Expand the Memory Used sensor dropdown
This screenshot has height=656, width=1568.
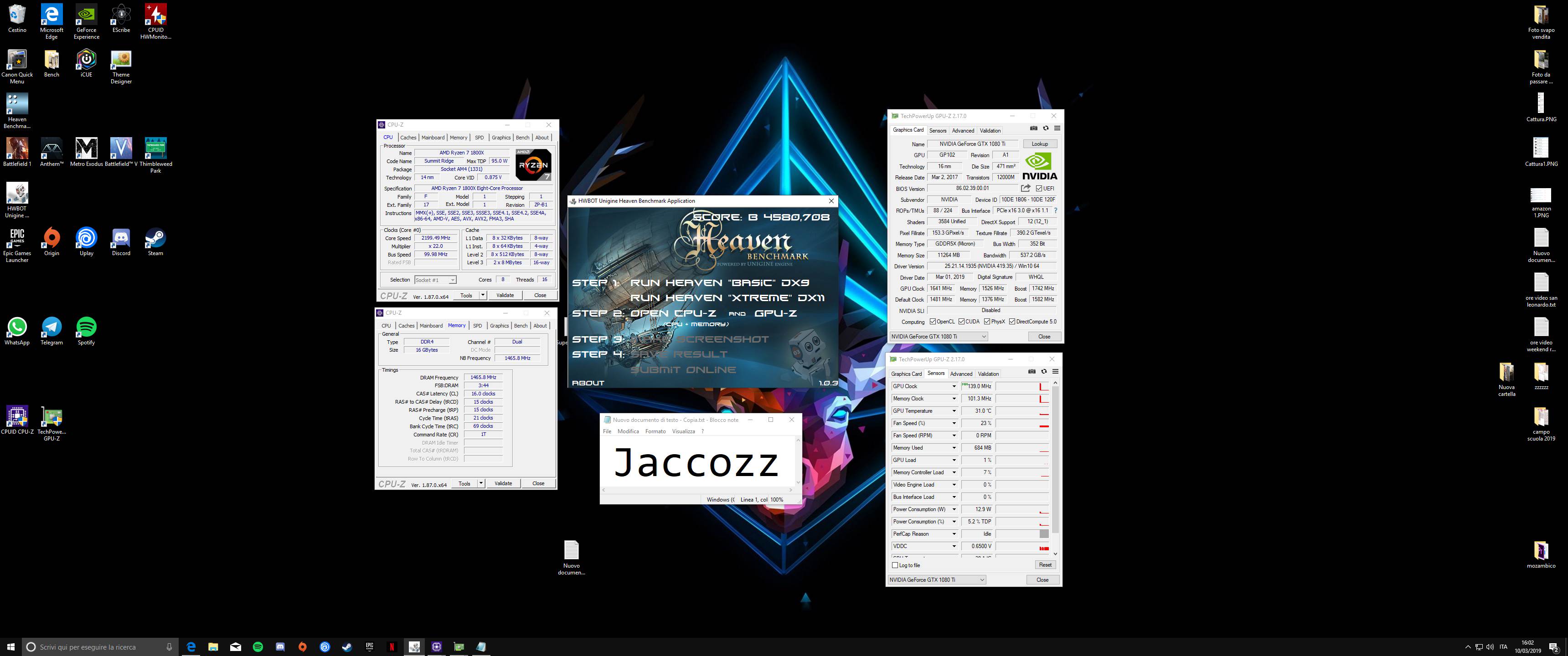[x=954, y=448]
